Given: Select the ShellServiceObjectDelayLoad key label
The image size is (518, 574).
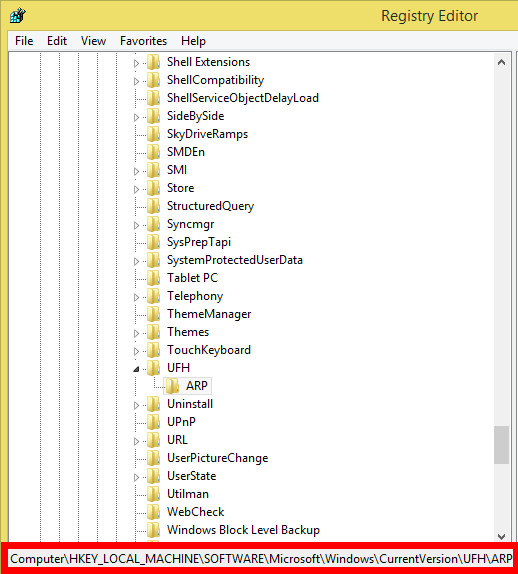Looking at the screenshot, I should pyautogui.click(x=243, y=98).
